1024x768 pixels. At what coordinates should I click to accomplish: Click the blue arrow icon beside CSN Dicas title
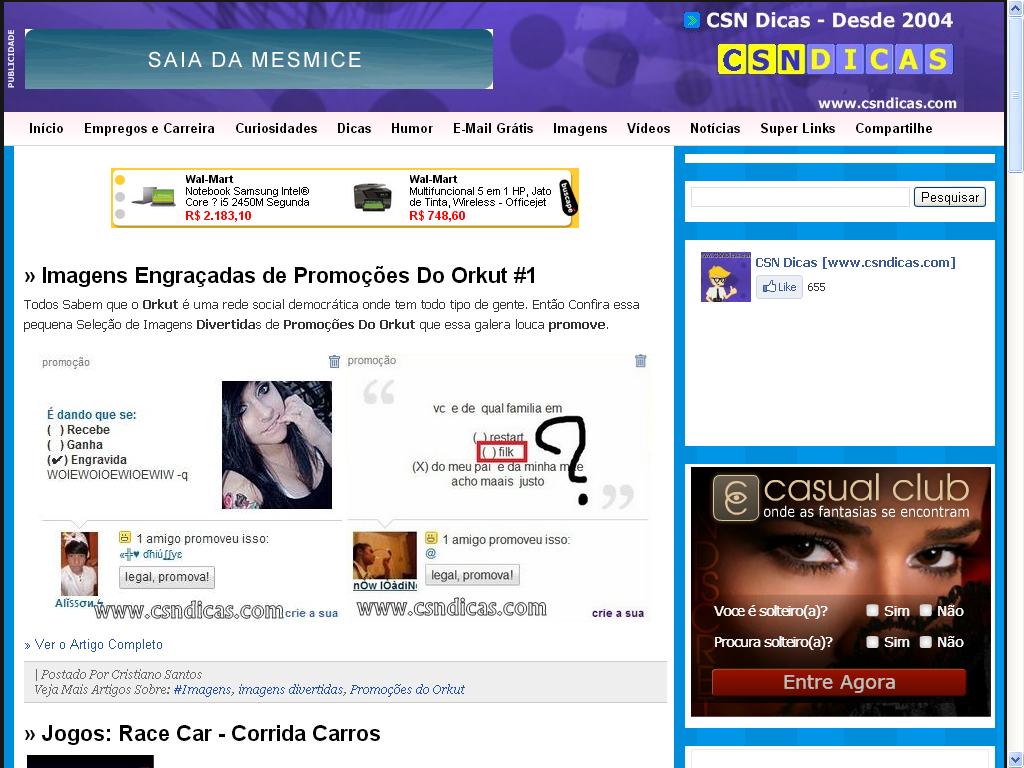pos(692,20)
